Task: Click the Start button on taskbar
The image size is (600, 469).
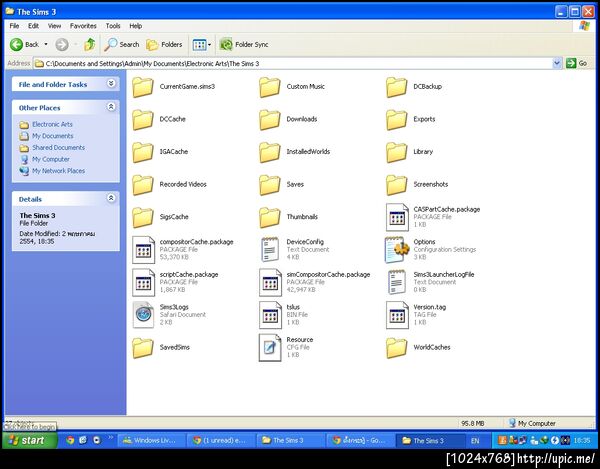Action: [27, 440]
